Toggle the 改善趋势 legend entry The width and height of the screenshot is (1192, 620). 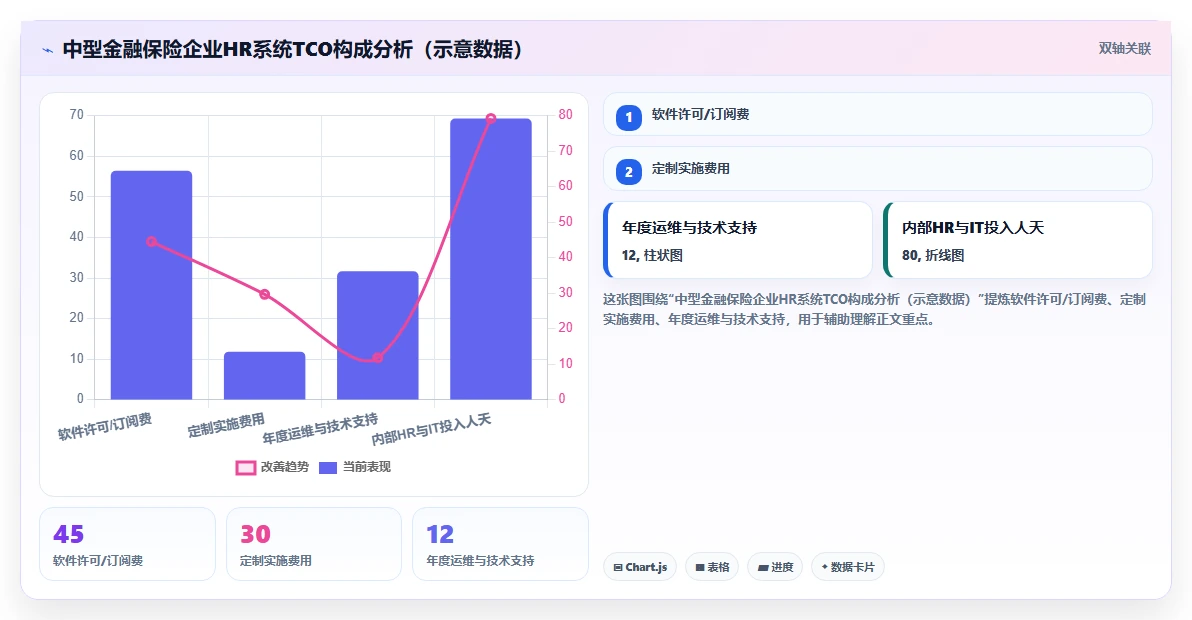pos(272,467)
